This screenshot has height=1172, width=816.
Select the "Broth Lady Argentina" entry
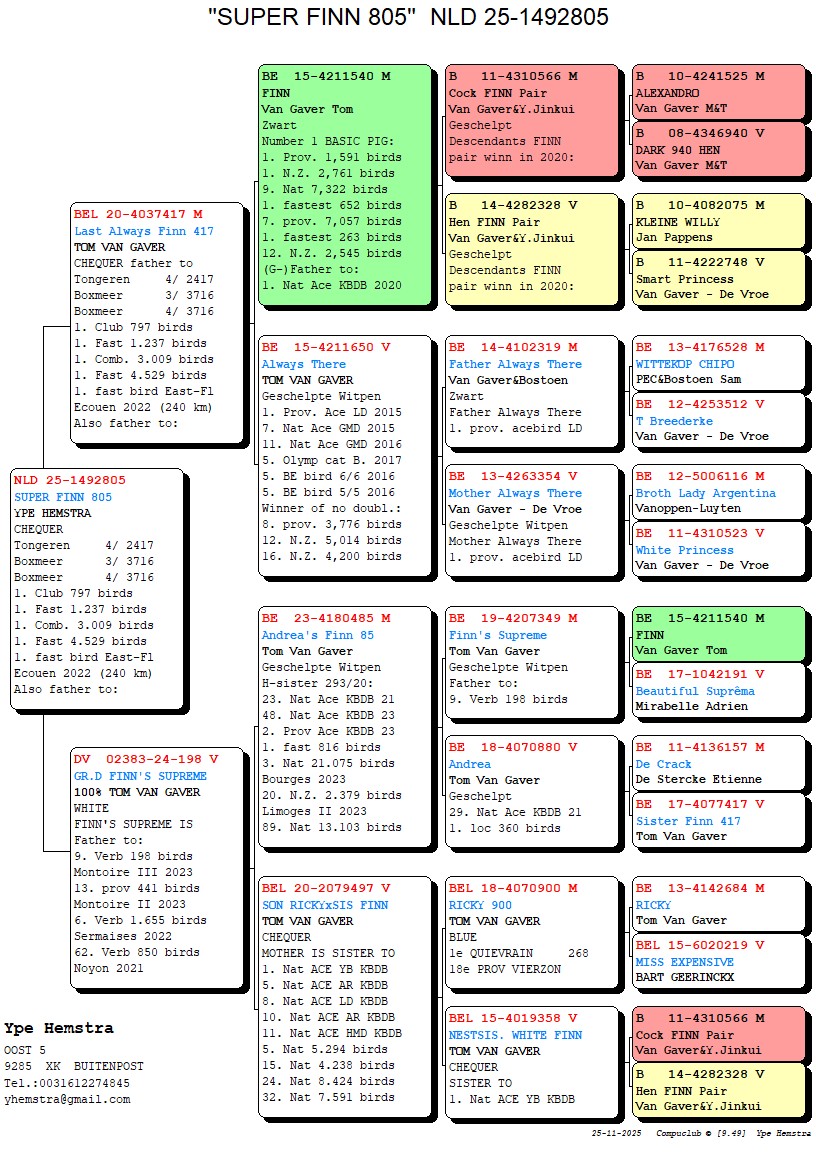(x=705, y=493)
